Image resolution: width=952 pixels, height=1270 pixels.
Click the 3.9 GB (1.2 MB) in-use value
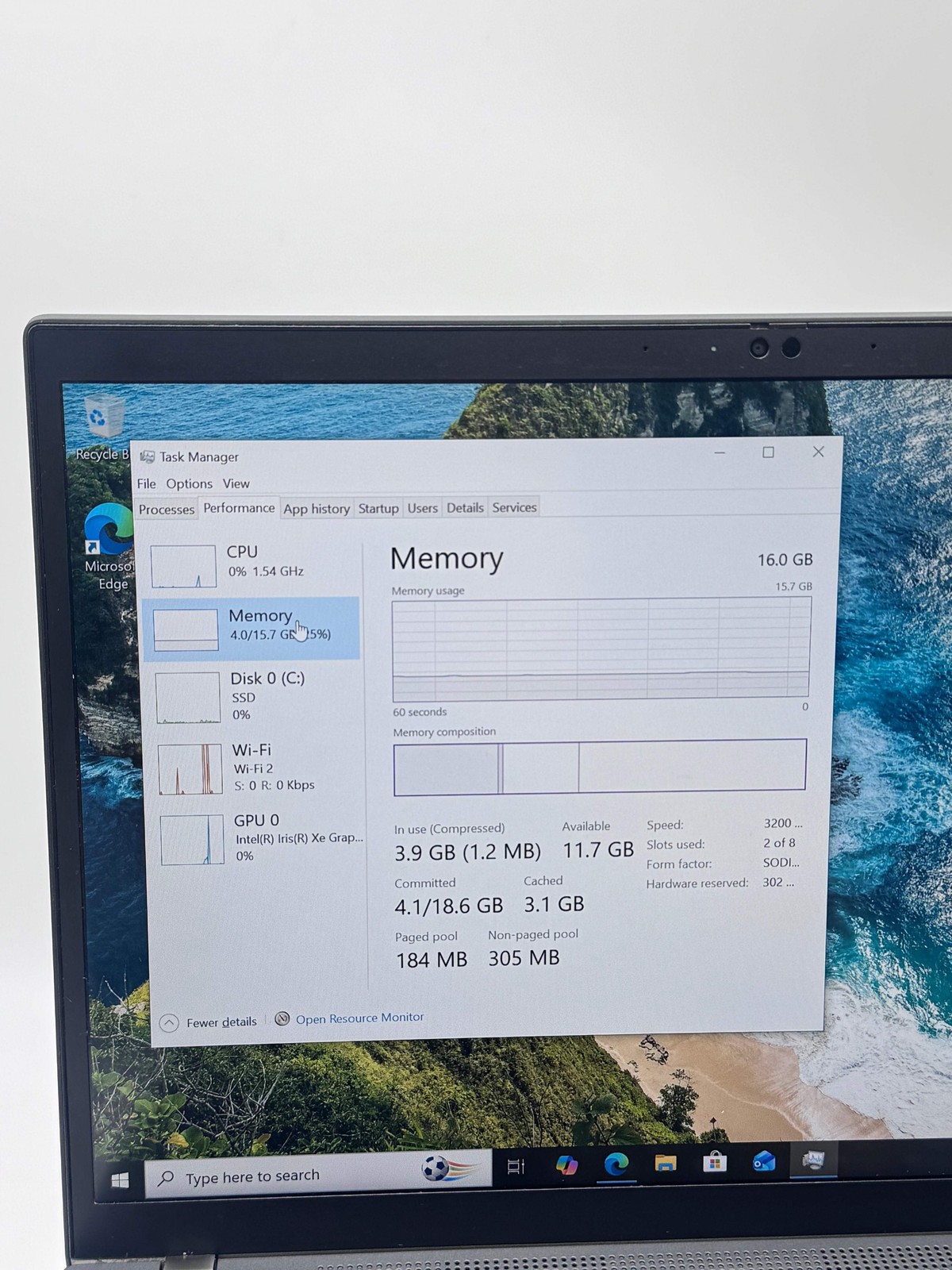[467, 852]
